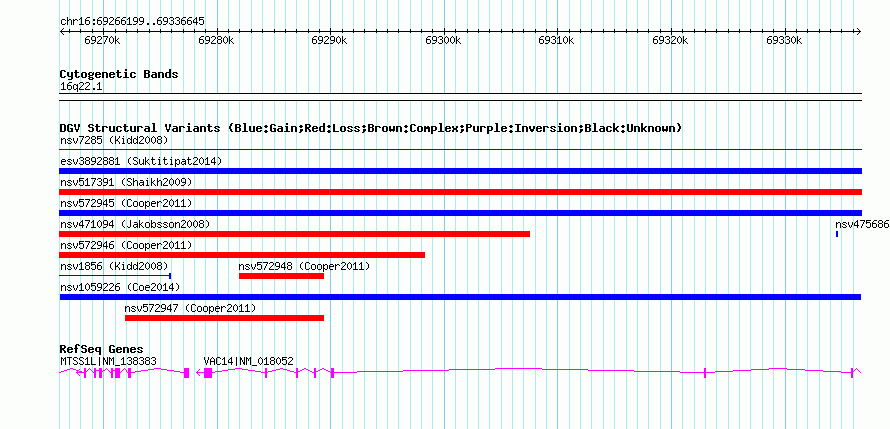Select the red nsv517391 loss bar
Image resolution: width=890 pixels, height=429 pixels.
coord(460,192)
